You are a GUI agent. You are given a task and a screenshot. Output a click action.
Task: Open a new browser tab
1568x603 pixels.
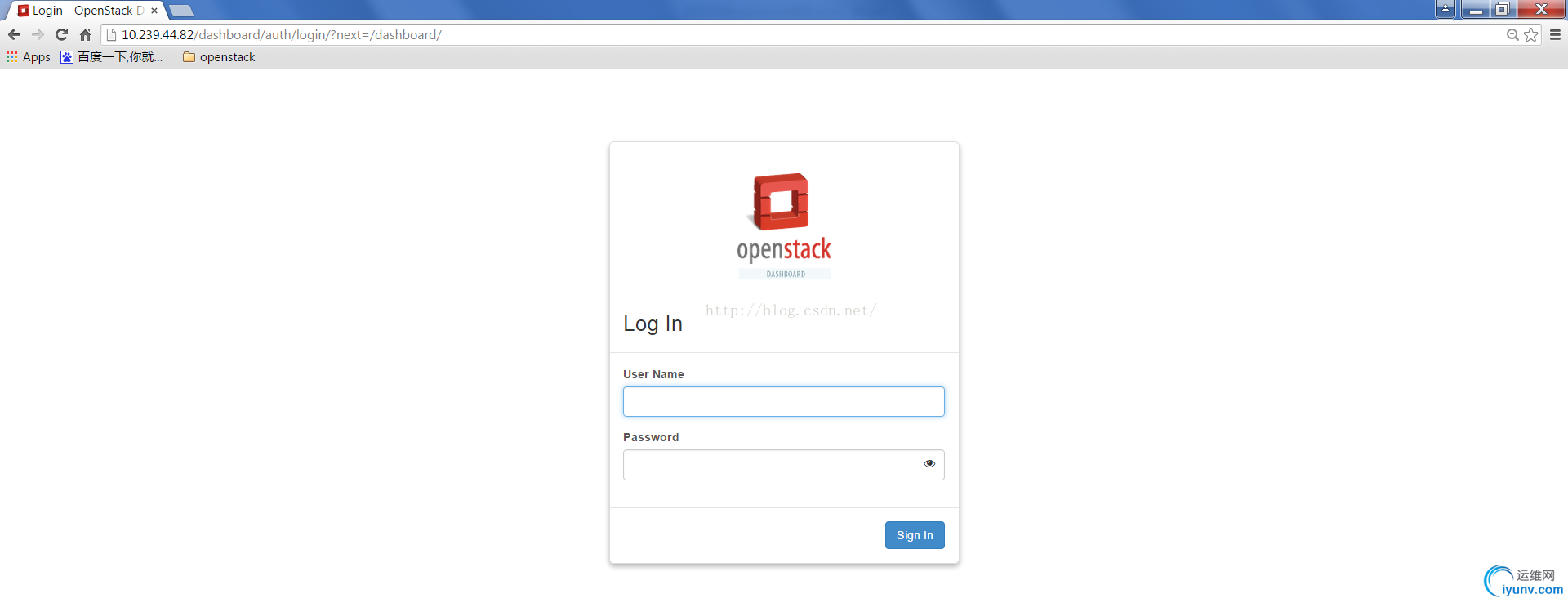[181, 11]
